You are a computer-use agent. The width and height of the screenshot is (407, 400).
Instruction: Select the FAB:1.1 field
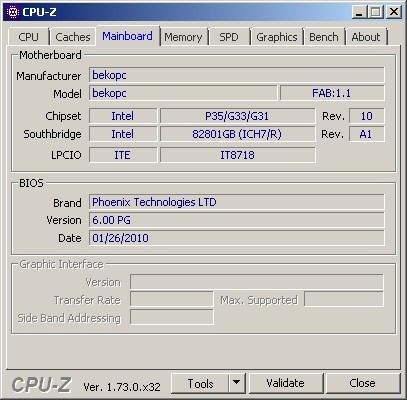click(x=332, y=93)
